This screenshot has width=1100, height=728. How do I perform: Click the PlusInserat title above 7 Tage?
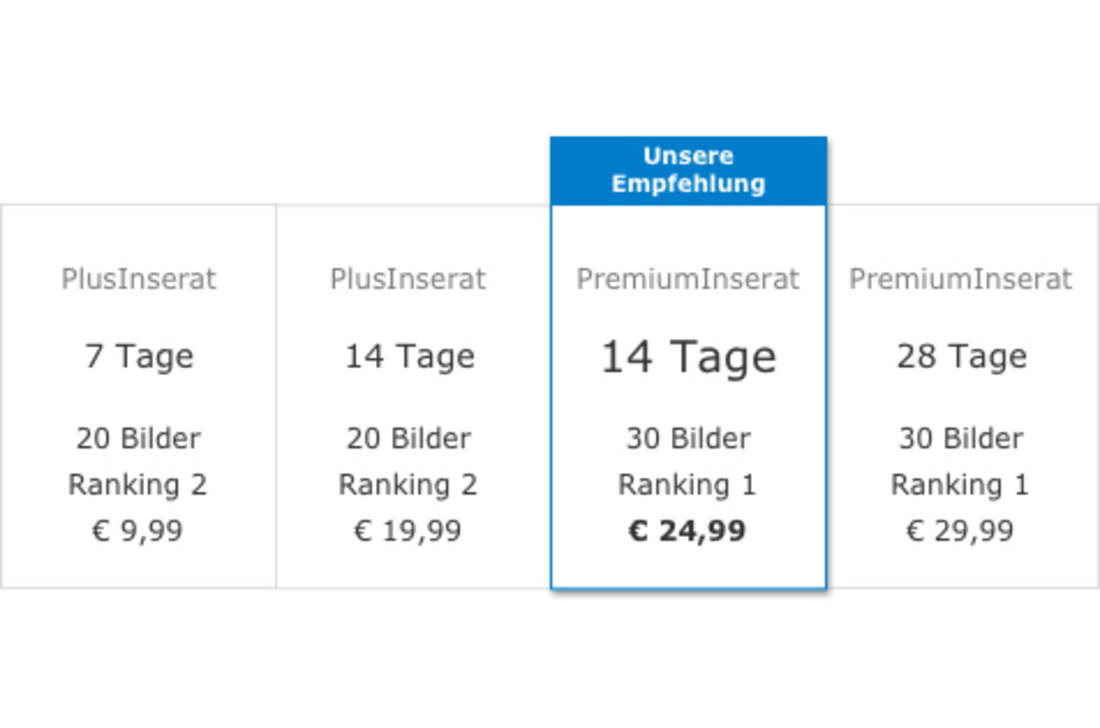point(139,279)
